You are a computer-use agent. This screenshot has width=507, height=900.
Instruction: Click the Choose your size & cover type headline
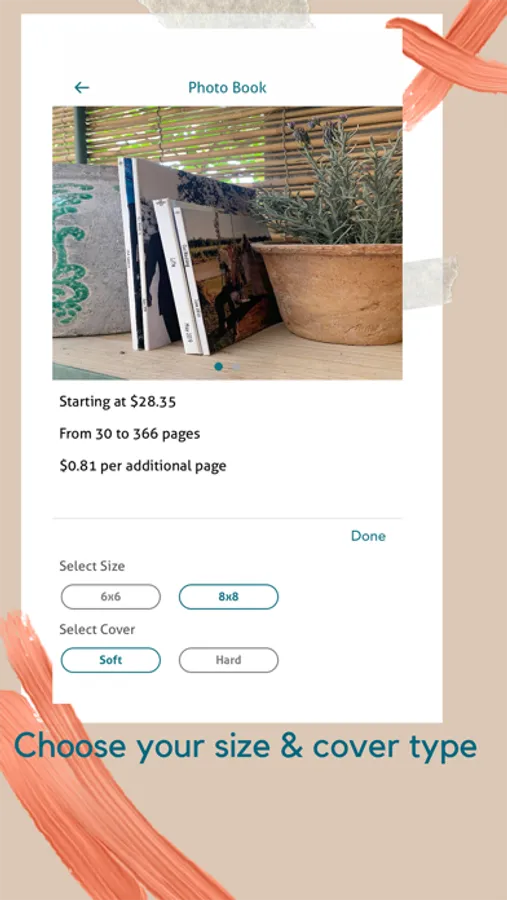(245, 747)
